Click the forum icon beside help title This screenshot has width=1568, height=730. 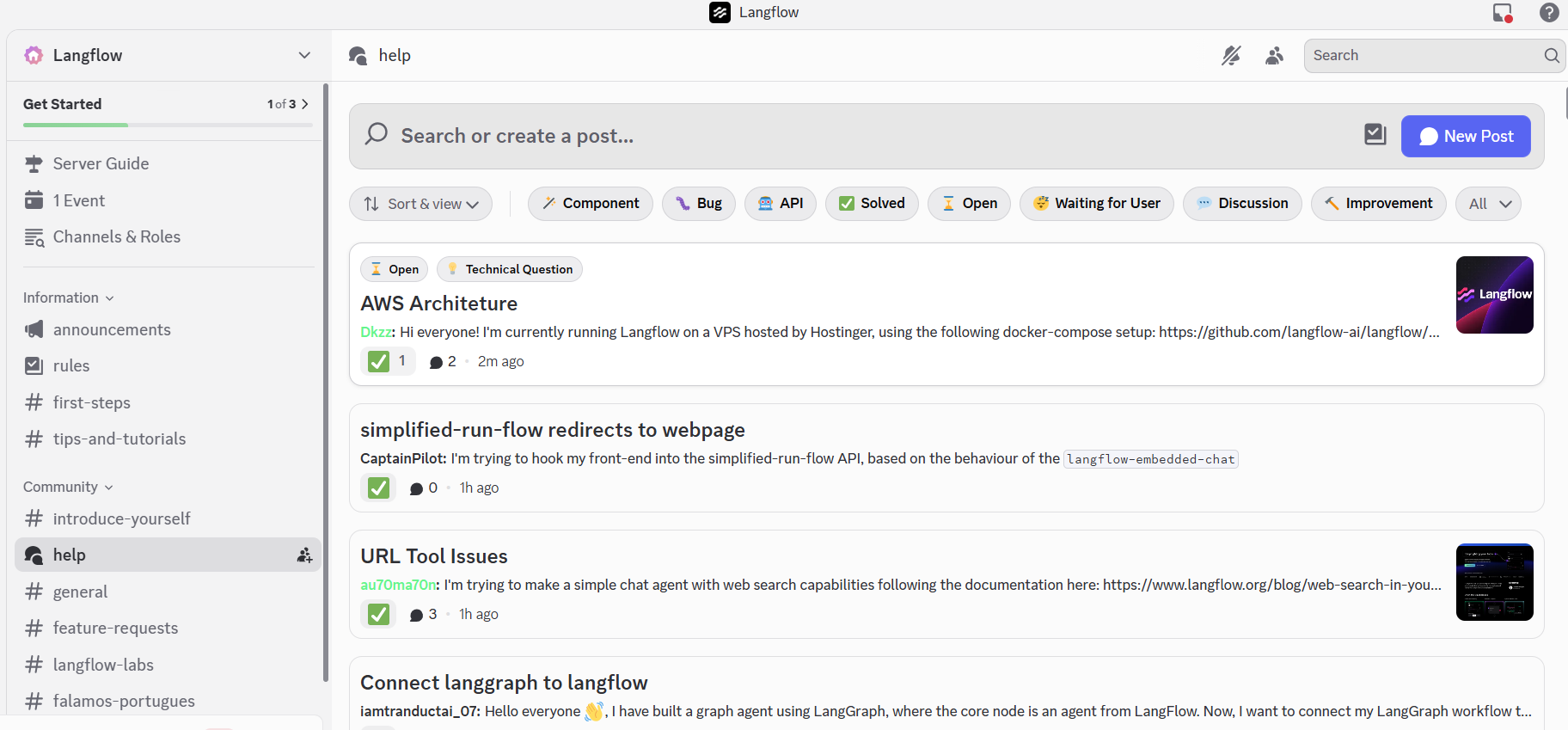358,56
